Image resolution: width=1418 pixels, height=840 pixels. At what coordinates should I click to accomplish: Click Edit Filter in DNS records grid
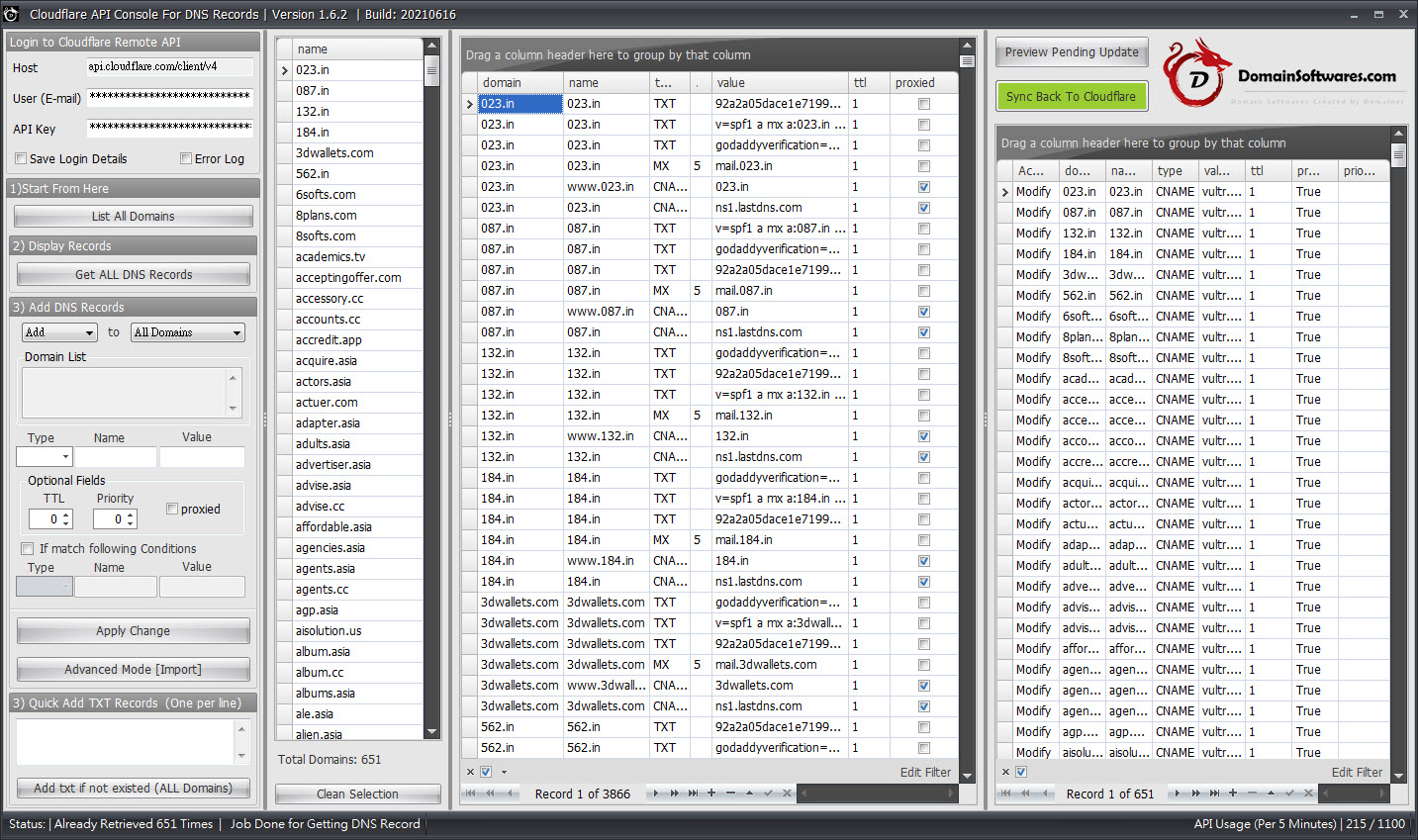tap(925, 773)
